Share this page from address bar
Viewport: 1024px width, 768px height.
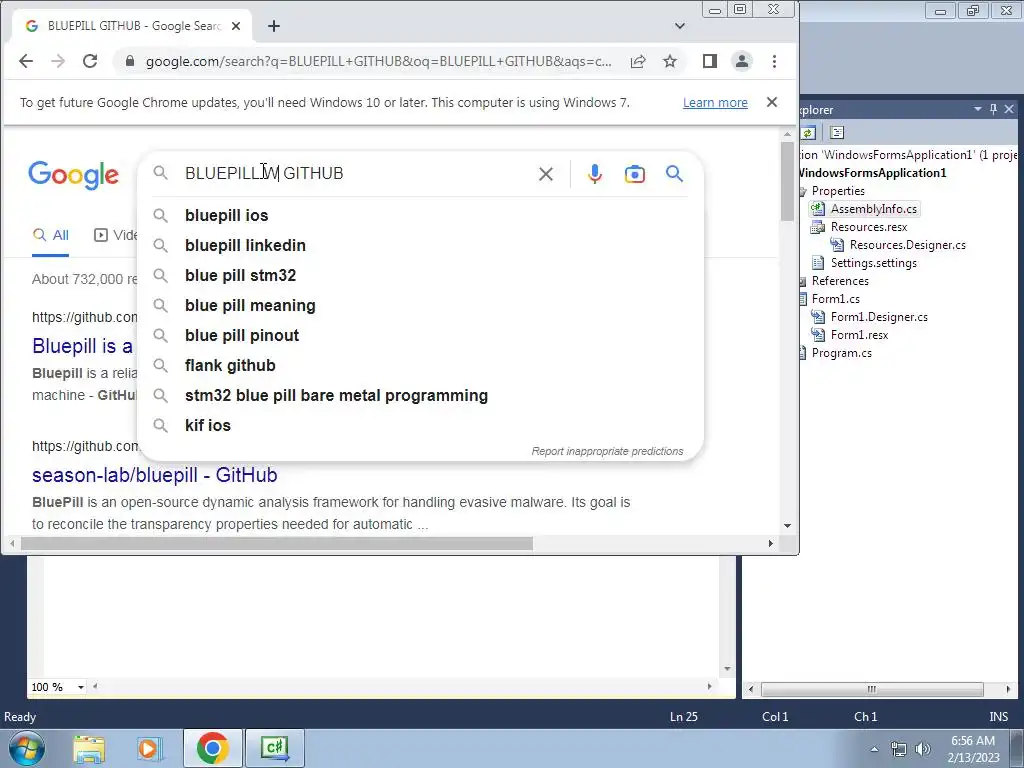(x=638, y=61)
